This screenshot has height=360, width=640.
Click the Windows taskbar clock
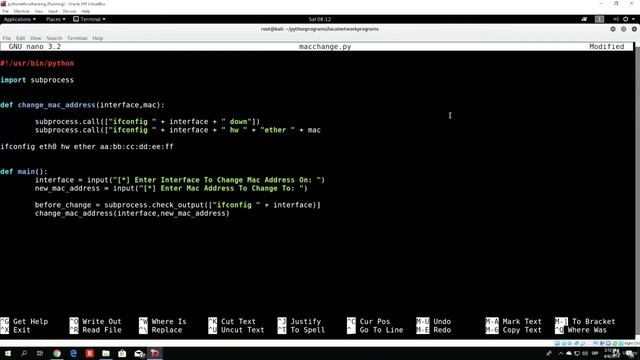(611, 353)
